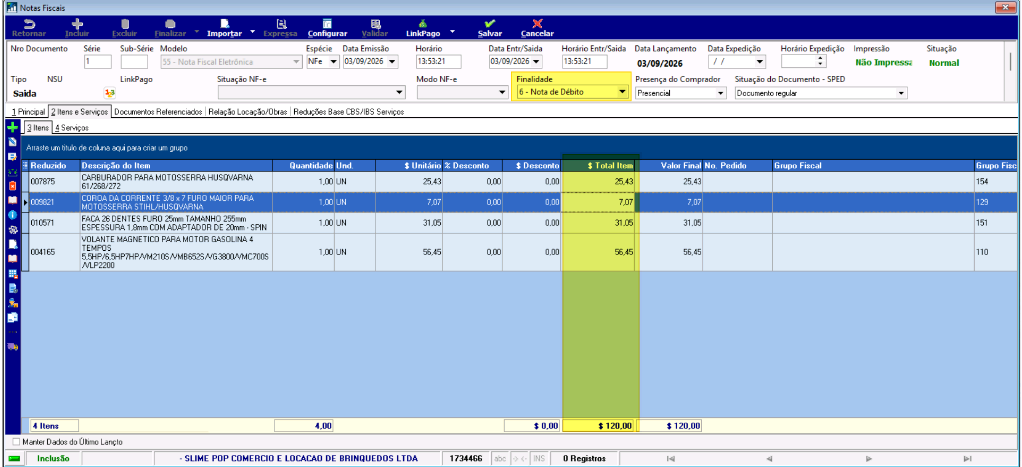Sort by the Reduzido column header

(54, 166)
